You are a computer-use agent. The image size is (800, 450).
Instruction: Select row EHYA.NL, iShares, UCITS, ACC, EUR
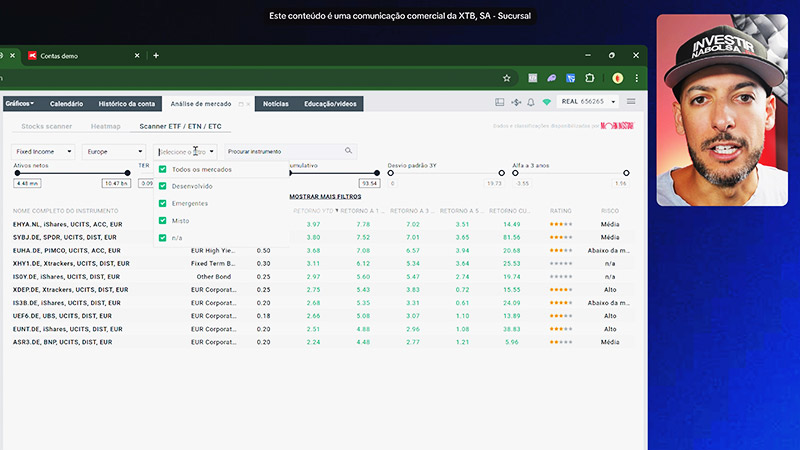[x=323, y=224]
